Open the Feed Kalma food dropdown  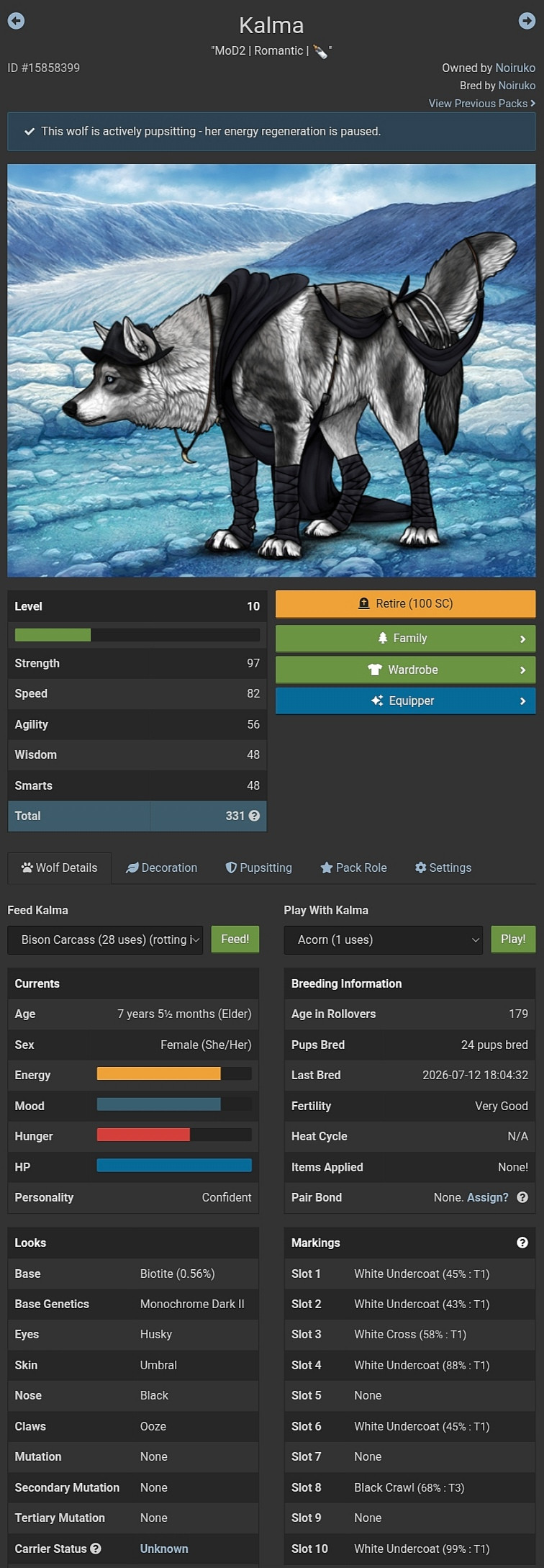[x=105, y=940]
